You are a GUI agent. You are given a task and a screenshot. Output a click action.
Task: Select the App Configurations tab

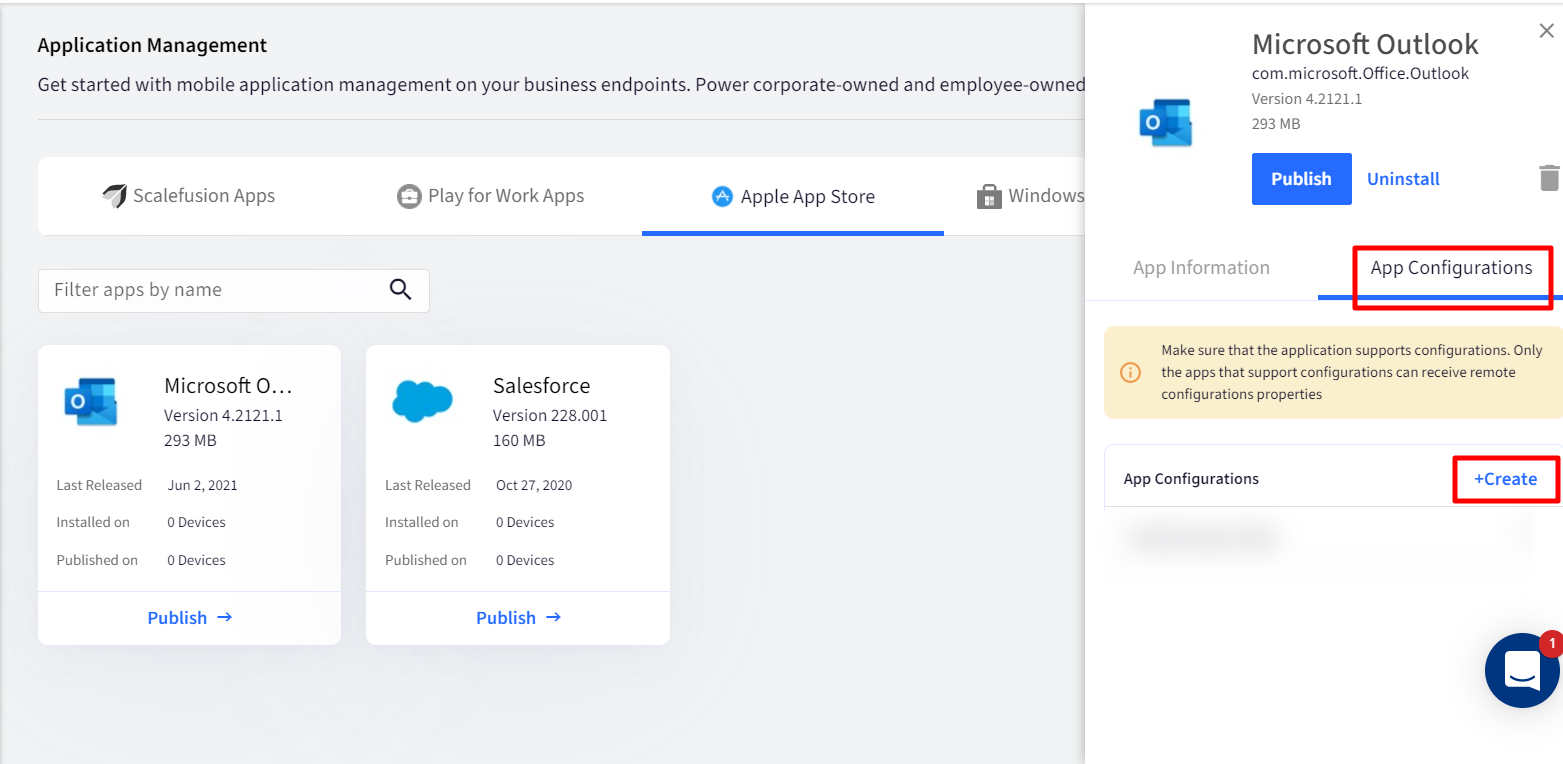pos(1451,268)
